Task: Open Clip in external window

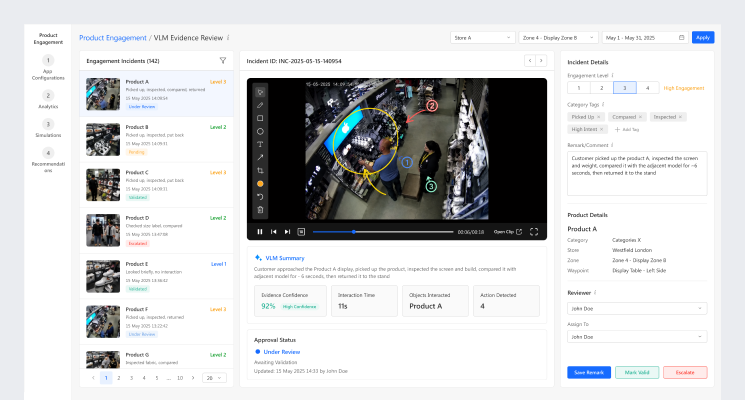Action: tap(507, 232)
